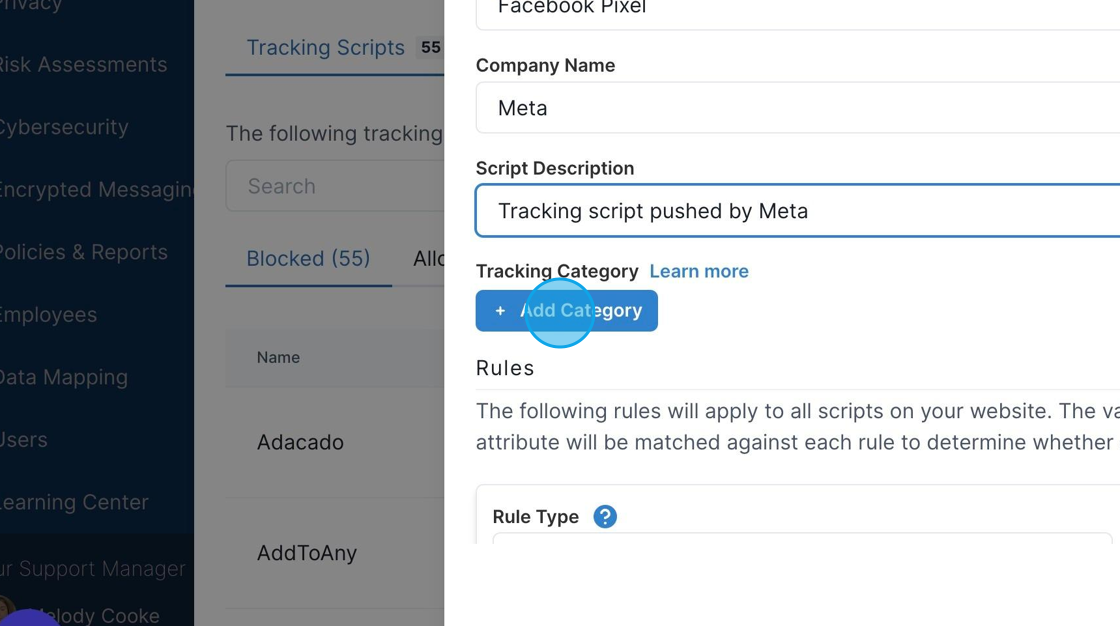Screen dimensions: 1120x626
Task: Click the Facebook Pixel name field
Action: [797, 13]
